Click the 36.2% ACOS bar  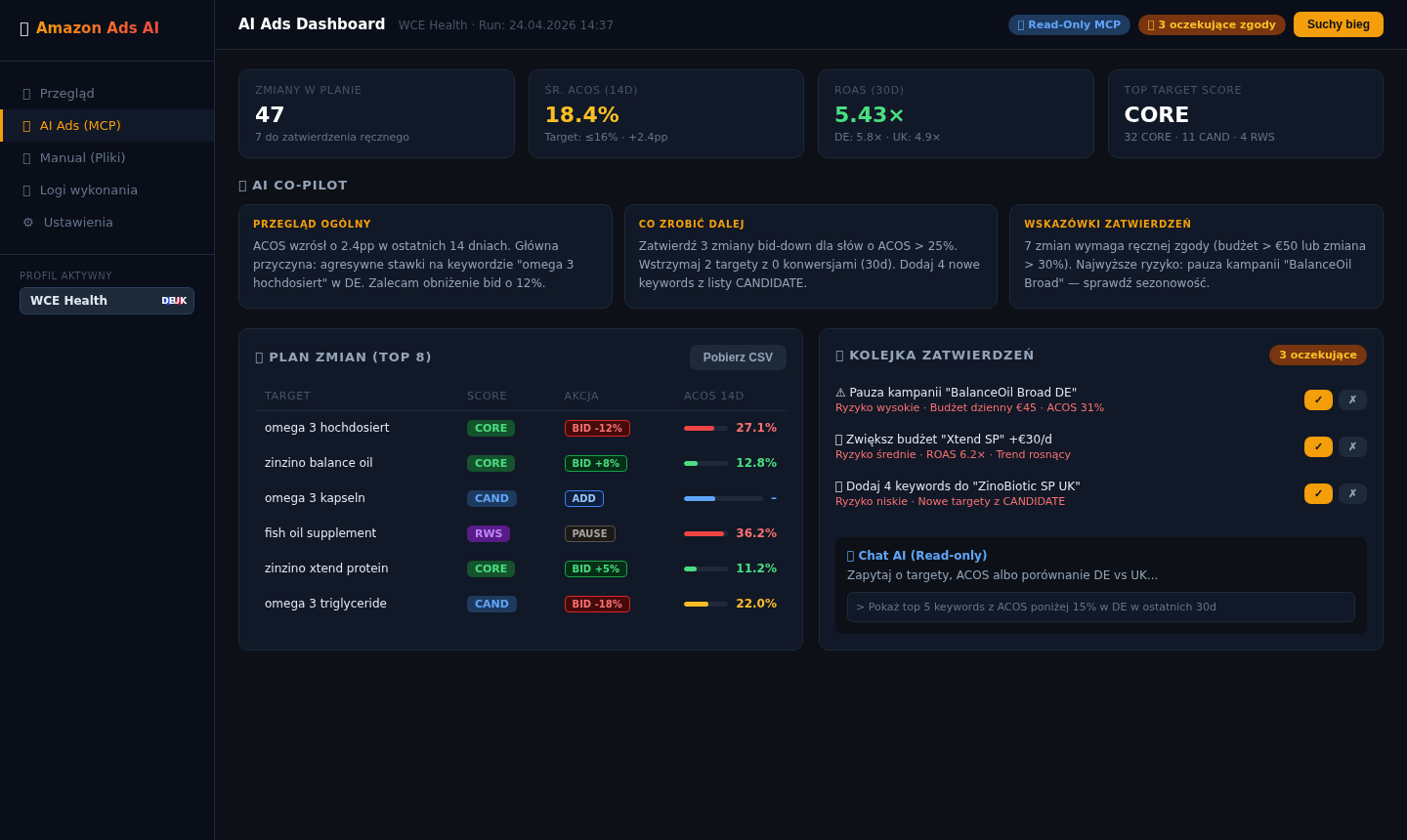(x=705, y=533)
